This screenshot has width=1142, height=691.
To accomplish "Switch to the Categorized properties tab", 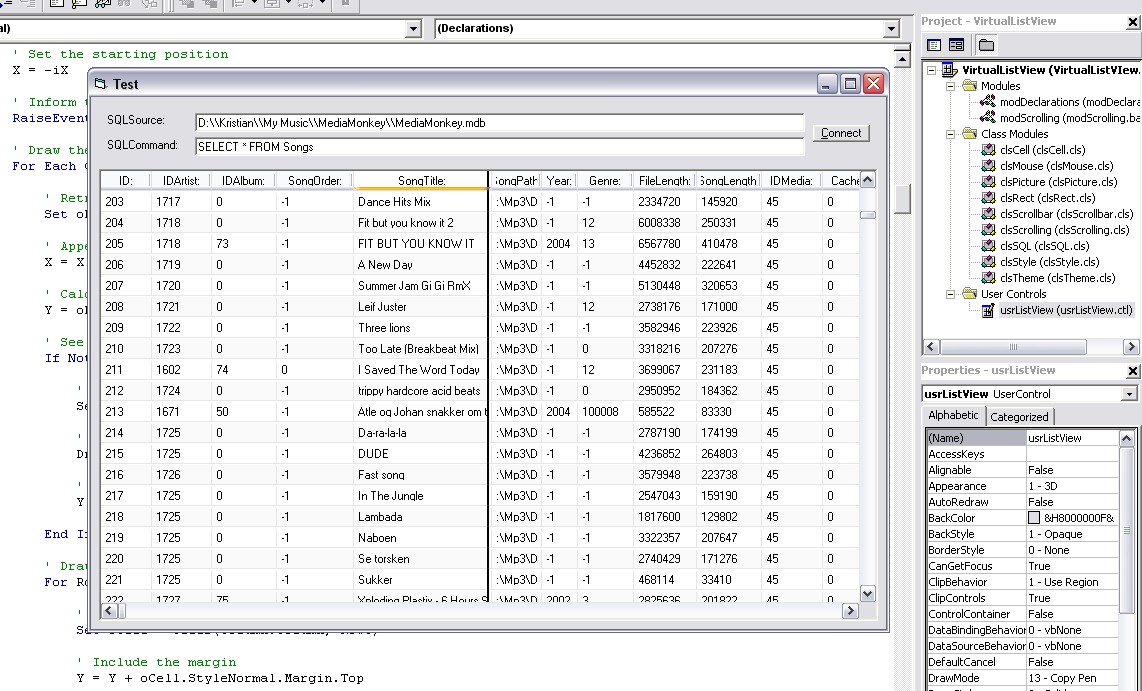I will point(1019,417).
